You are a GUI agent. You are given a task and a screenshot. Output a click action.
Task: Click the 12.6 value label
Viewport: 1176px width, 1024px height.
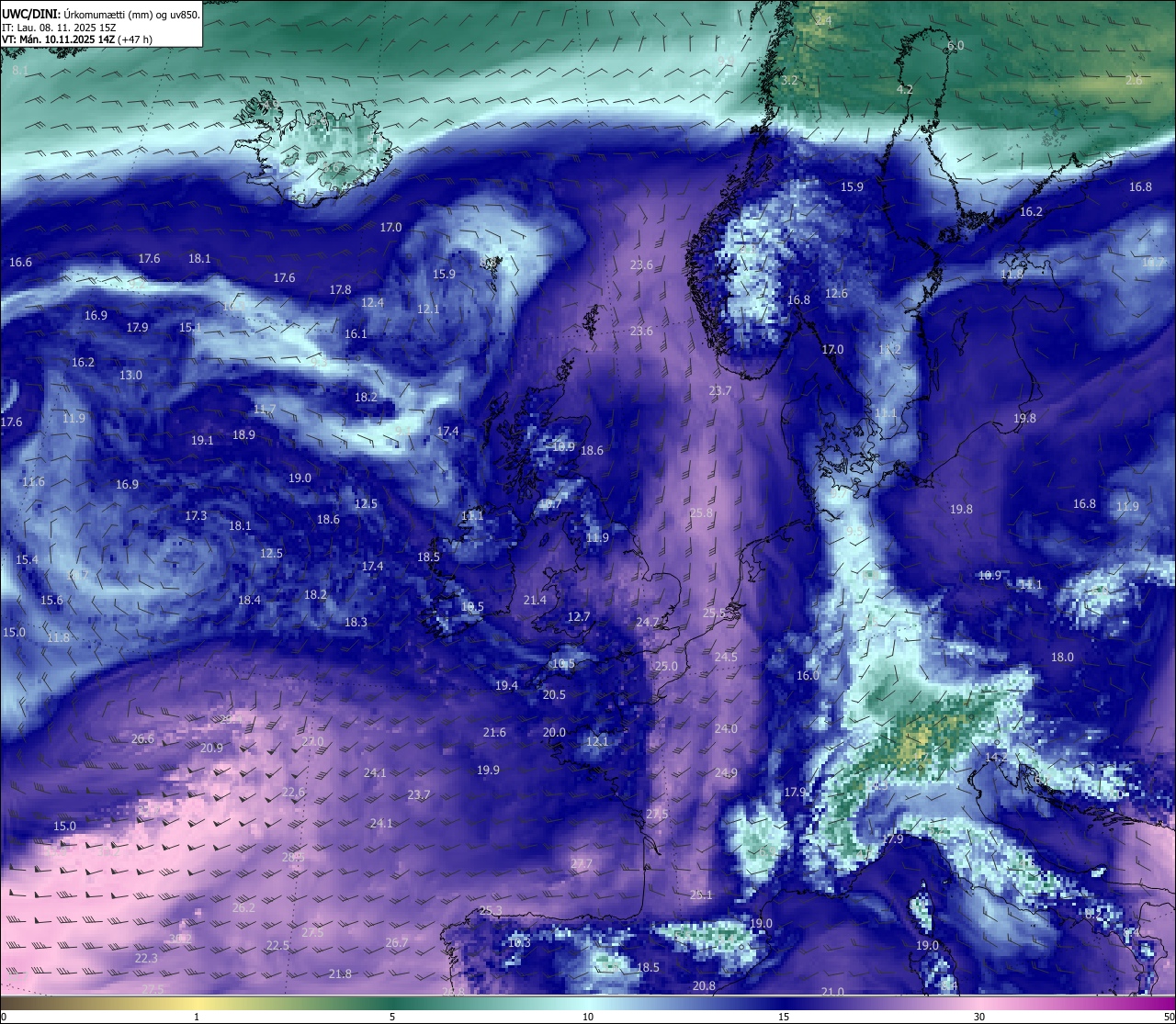click(x=836, y=293)
